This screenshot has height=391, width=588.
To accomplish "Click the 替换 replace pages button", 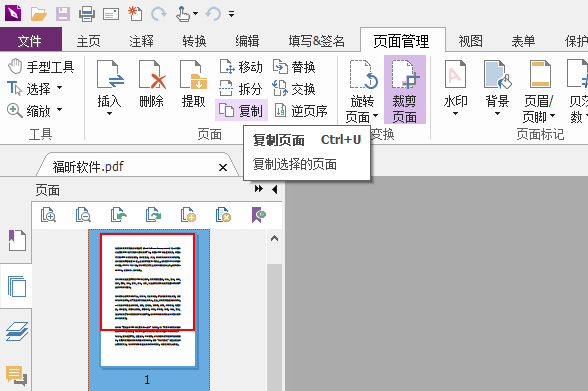I will [294, 67].
